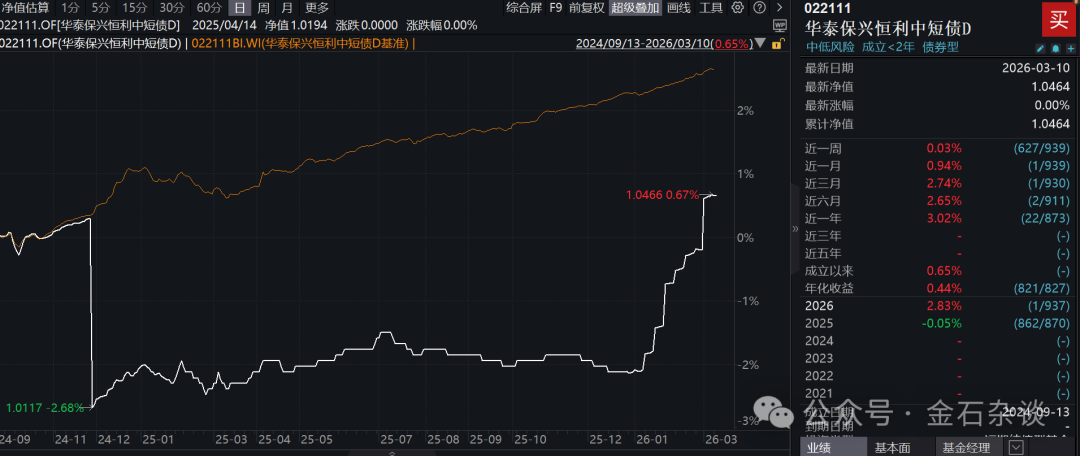Click the orange benchmark legend 022111BI.WI
Viewport: 1080px width, 456px height.
click(302, 43)
